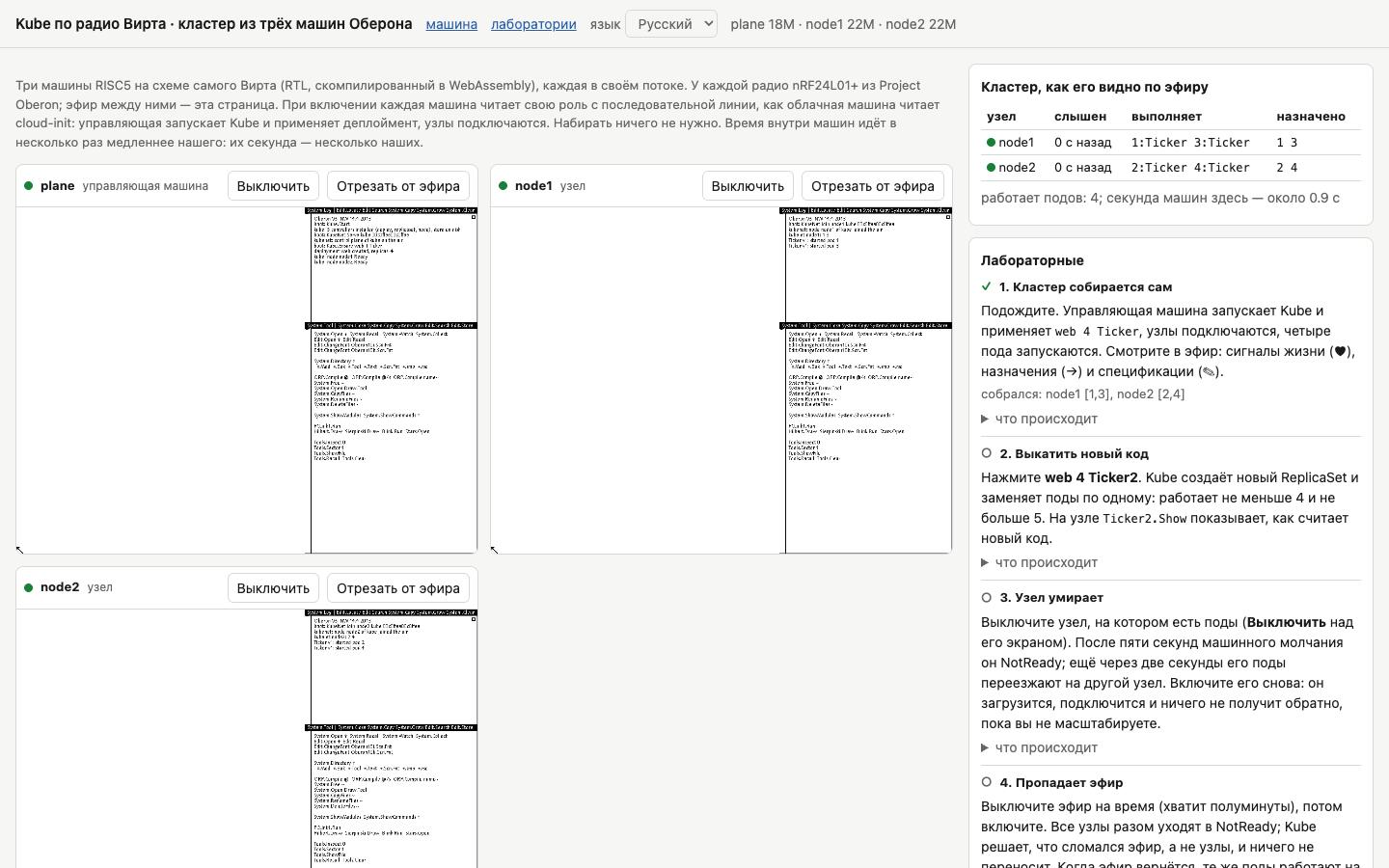Click status text plane 18M · node1 22M
This screenshot has height=868, width=1389.
tap(843, 24)
